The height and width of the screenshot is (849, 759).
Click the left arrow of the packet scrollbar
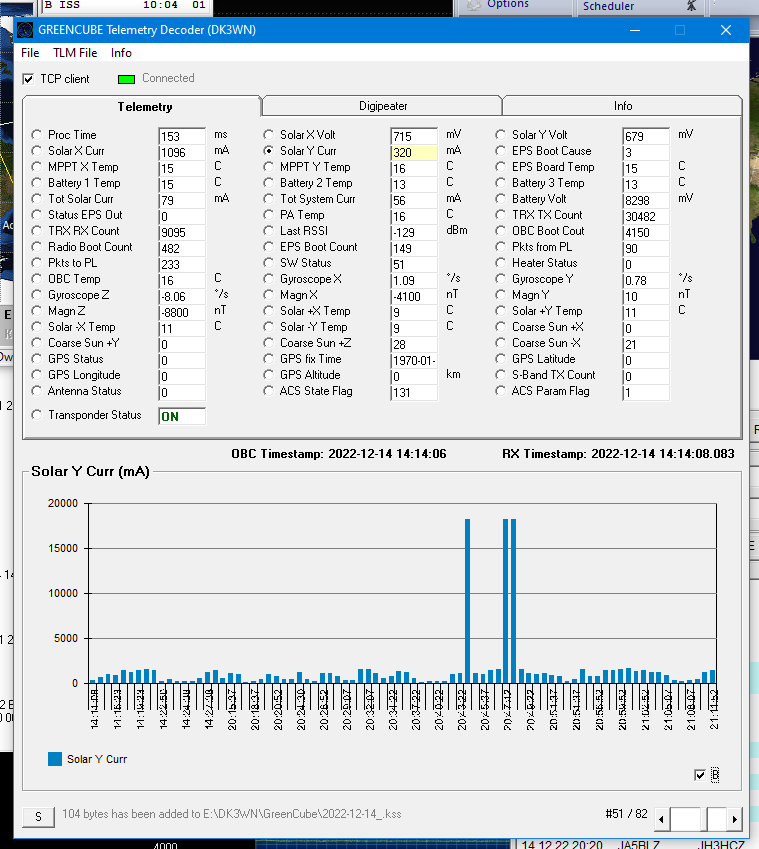click(662, 819)
